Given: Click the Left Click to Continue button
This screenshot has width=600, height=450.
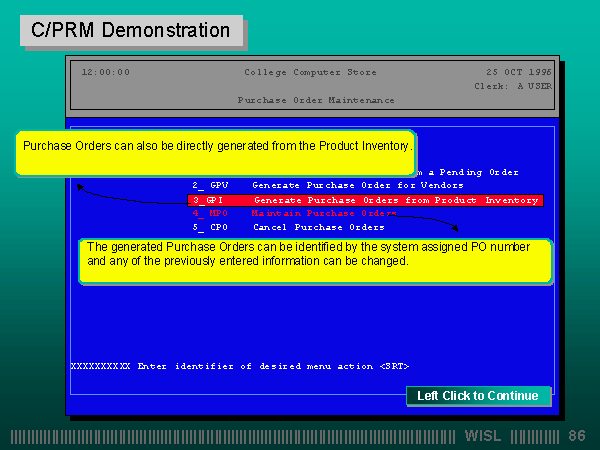Looking at the screenshot, I should [x=478, y=396].
